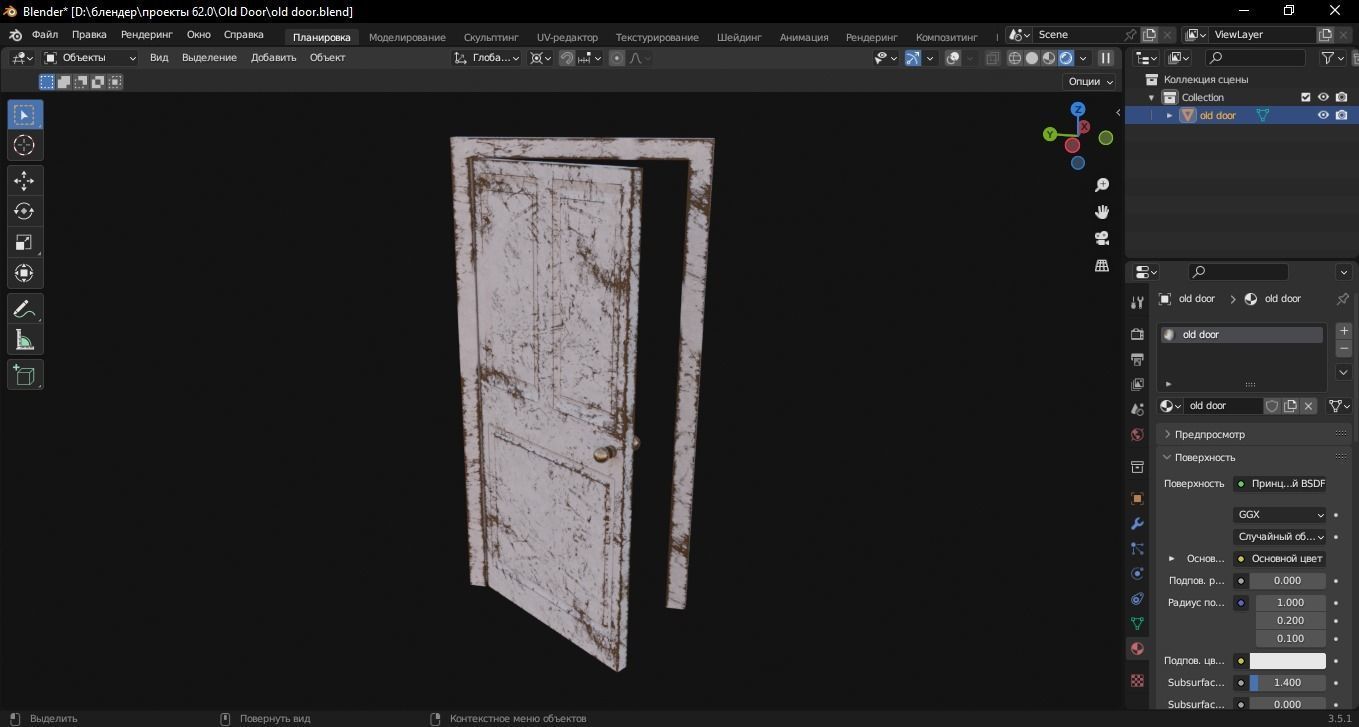1359x727 pixels.
Task: Expand the old door tree item
Action: (x=1170, y=115)
